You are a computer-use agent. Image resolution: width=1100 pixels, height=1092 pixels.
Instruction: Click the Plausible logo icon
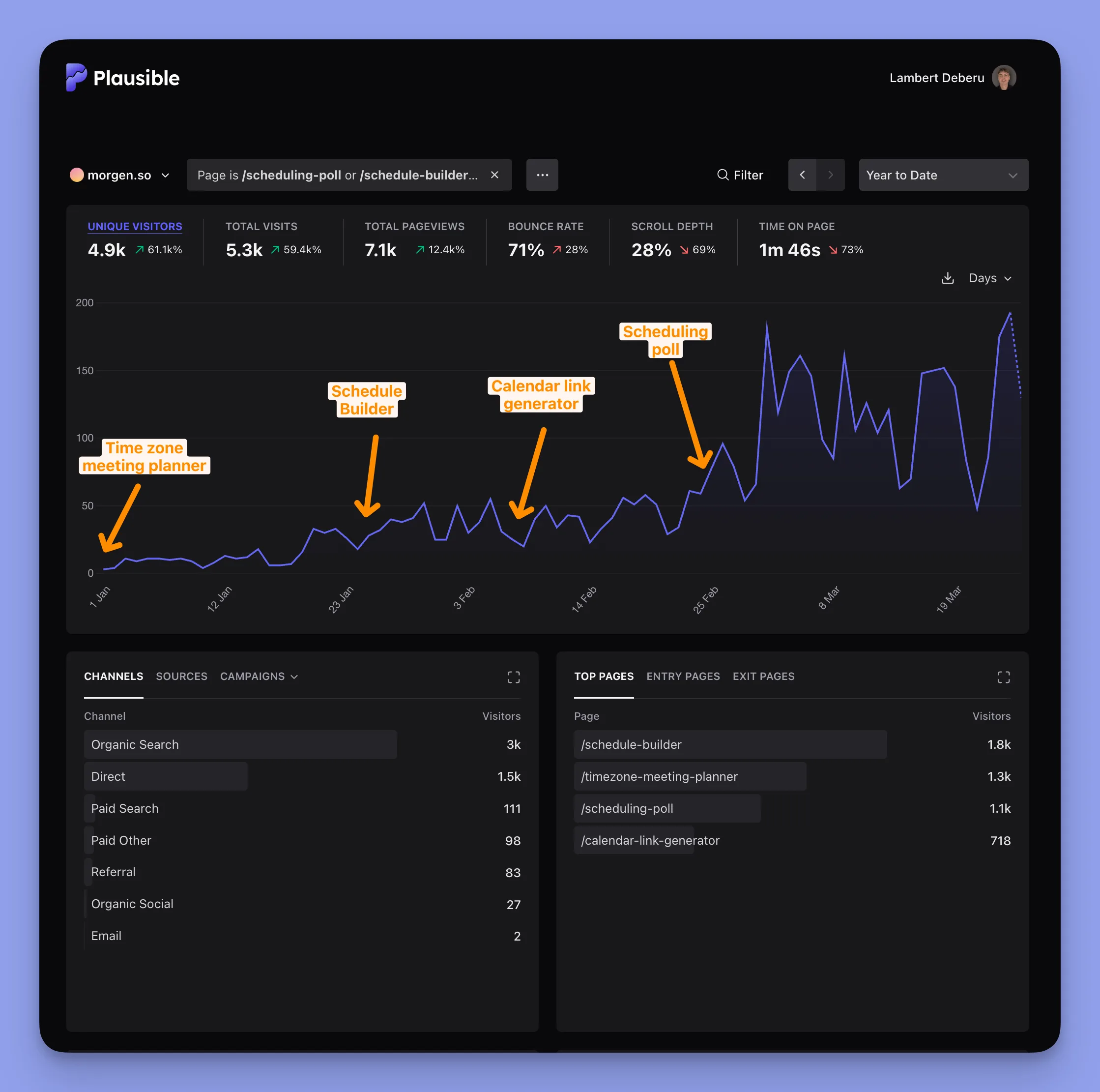click(76, 77)
